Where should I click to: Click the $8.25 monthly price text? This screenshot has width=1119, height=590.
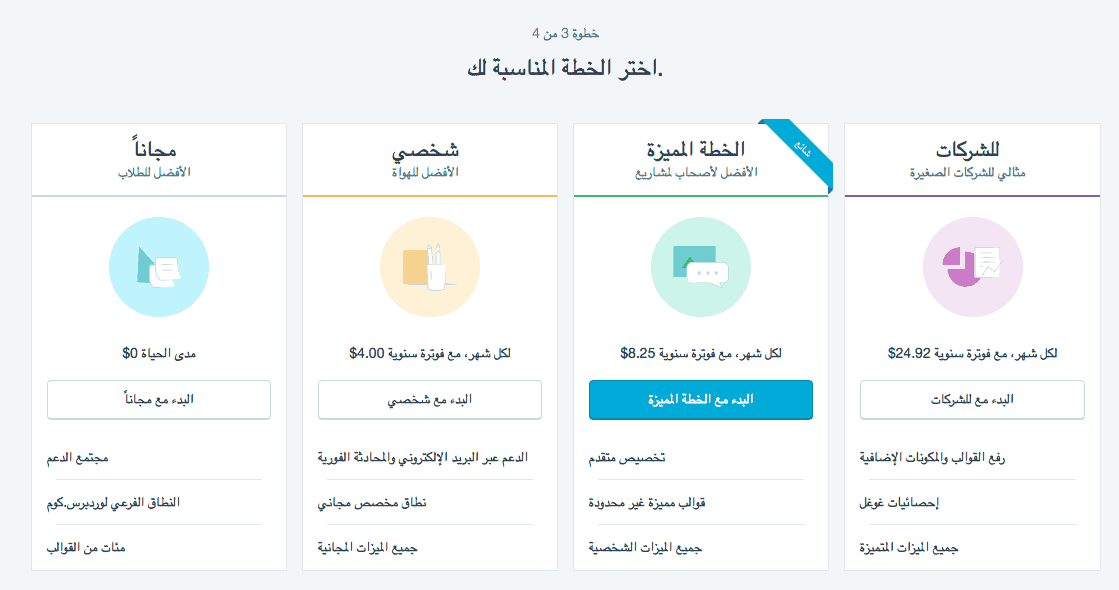click(x=637, y=353)
